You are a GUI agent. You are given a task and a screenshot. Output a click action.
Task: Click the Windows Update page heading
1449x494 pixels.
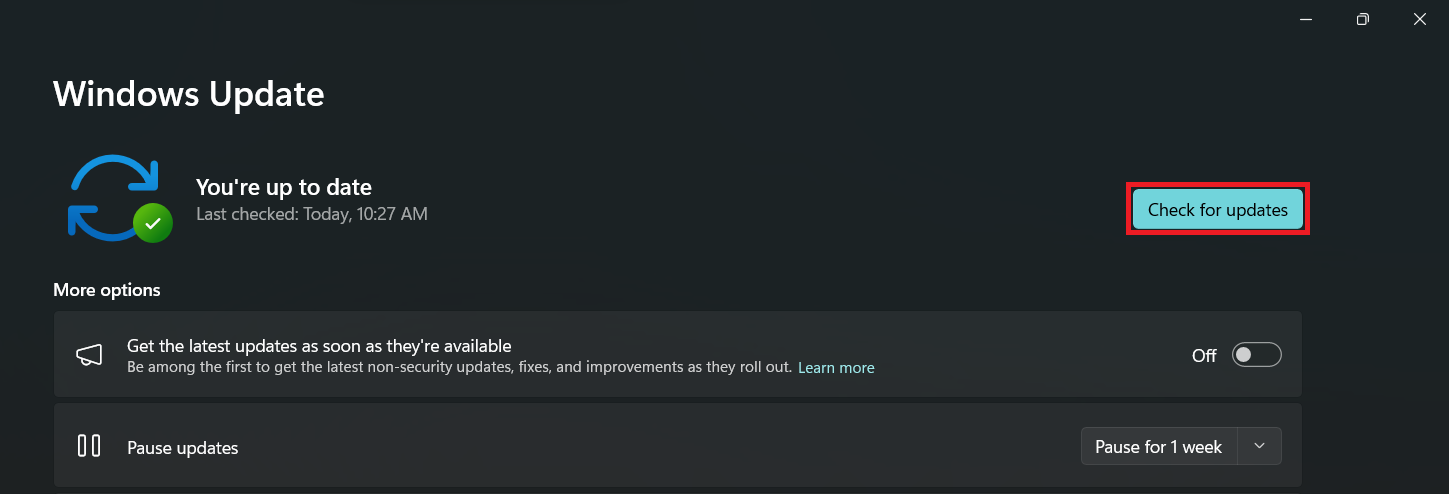(x=189, y=94)
